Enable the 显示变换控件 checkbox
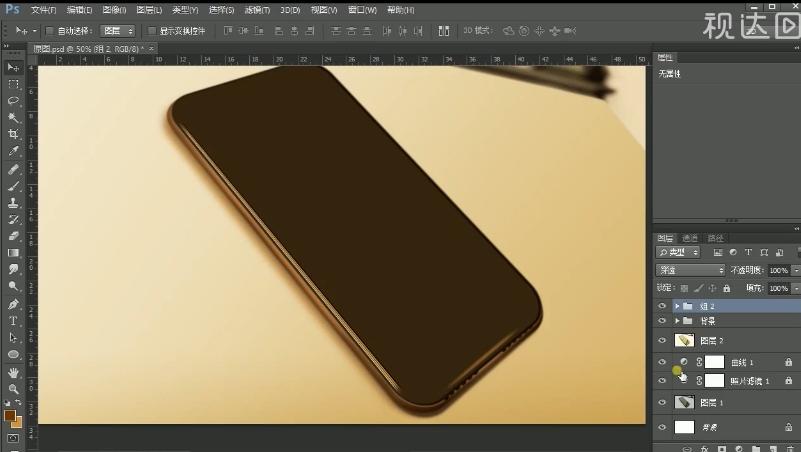 (151, 31)
